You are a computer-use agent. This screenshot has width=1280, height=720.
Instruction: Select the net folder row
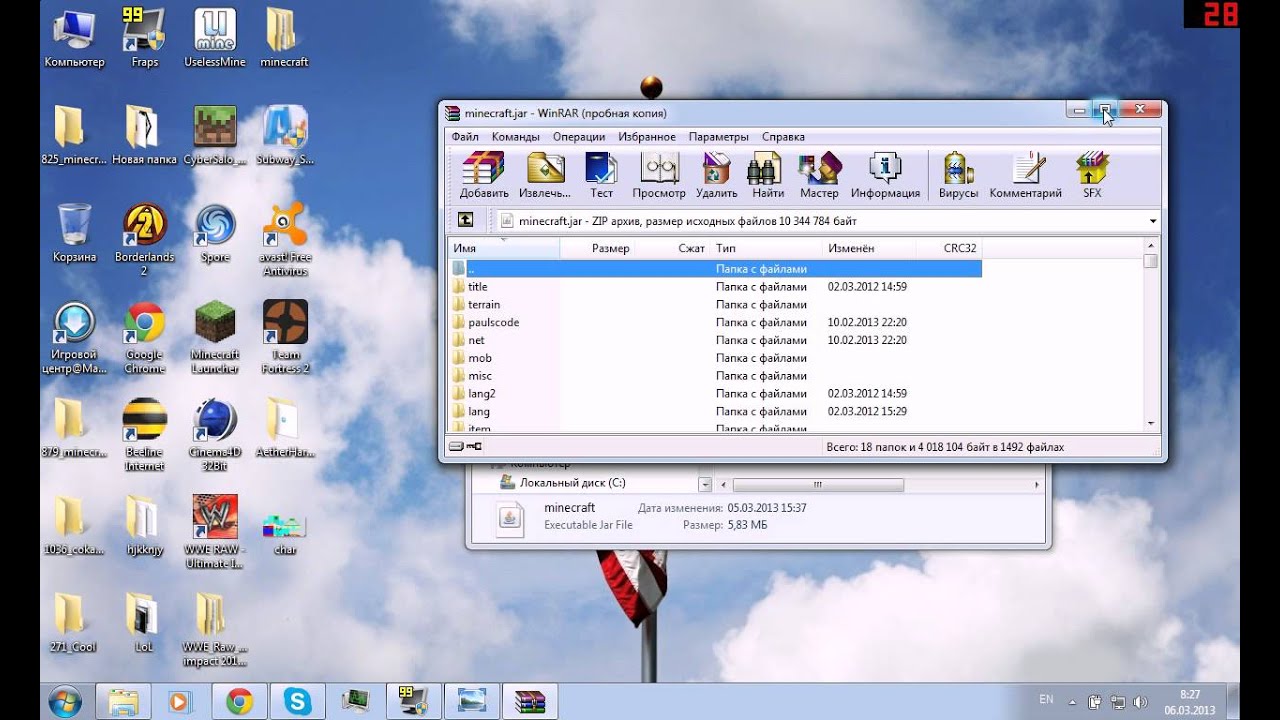pyautogui.click(x=714, y=341)
